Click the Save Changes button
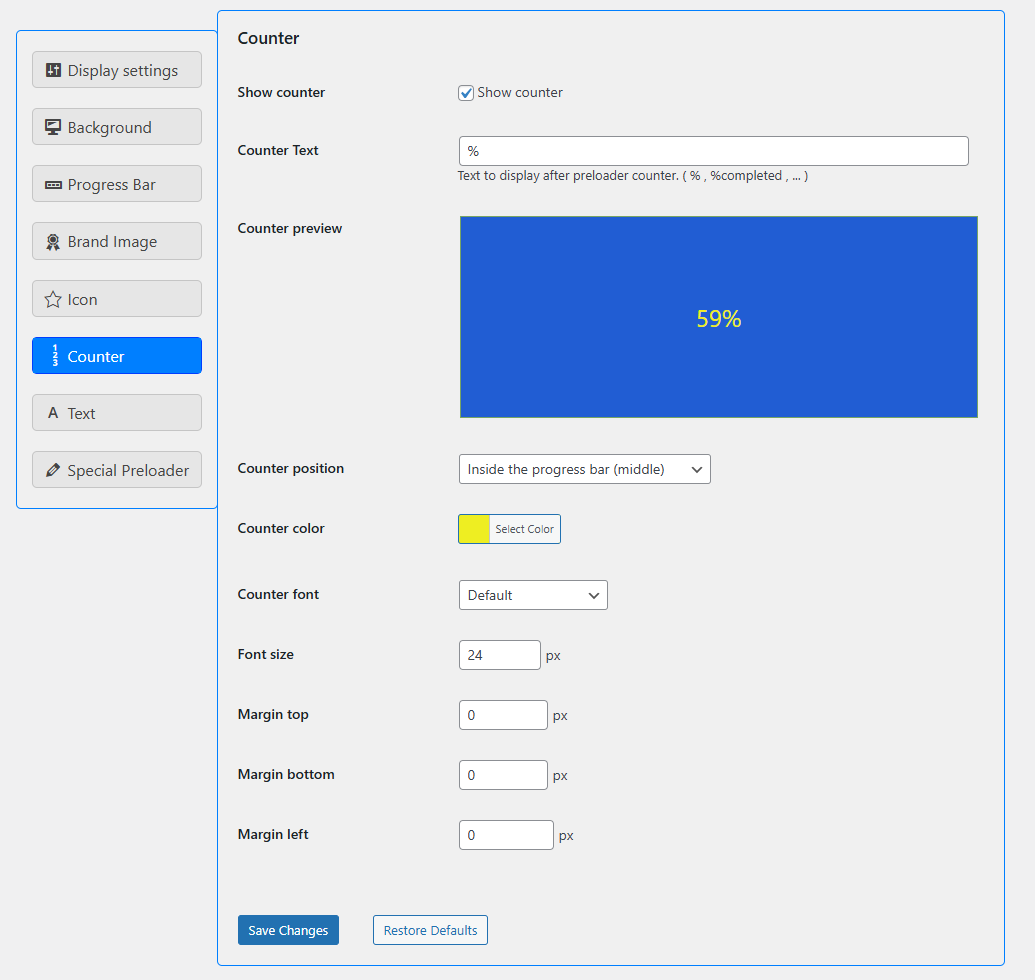Viewport: 1035px width, 980px height. (288, 929)
